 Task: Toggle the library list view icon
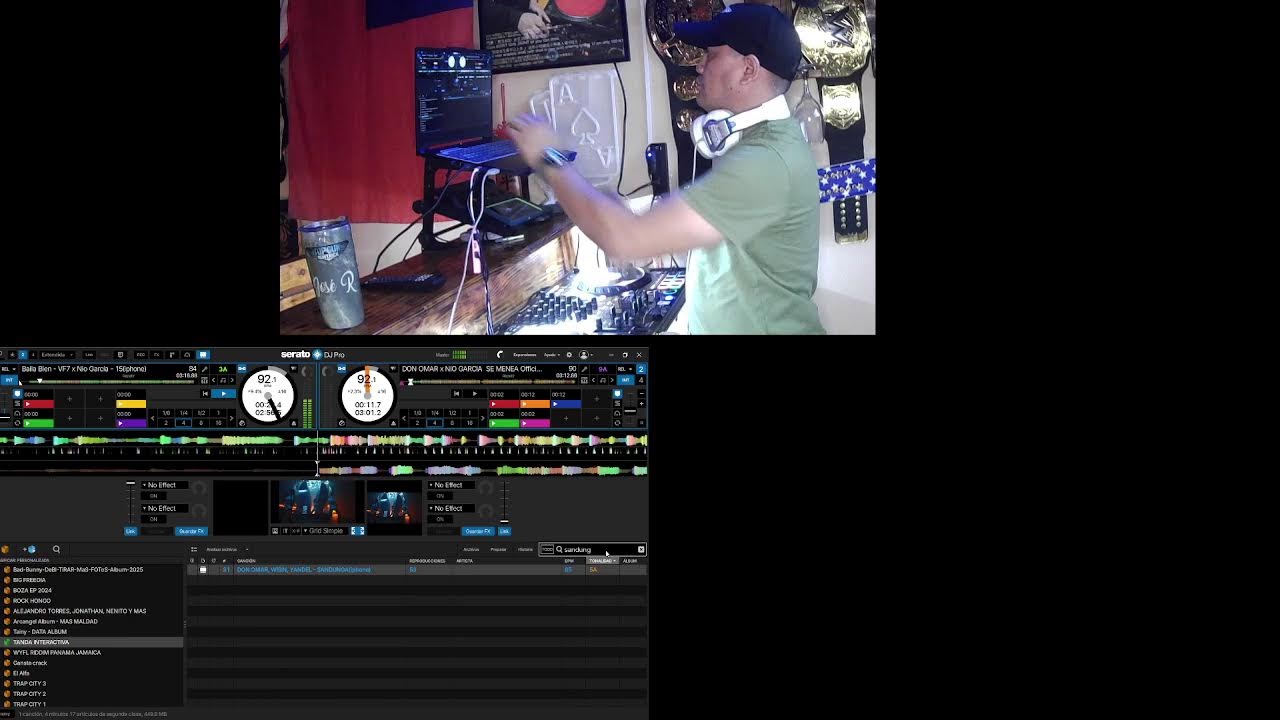click(x=193, y=549)
